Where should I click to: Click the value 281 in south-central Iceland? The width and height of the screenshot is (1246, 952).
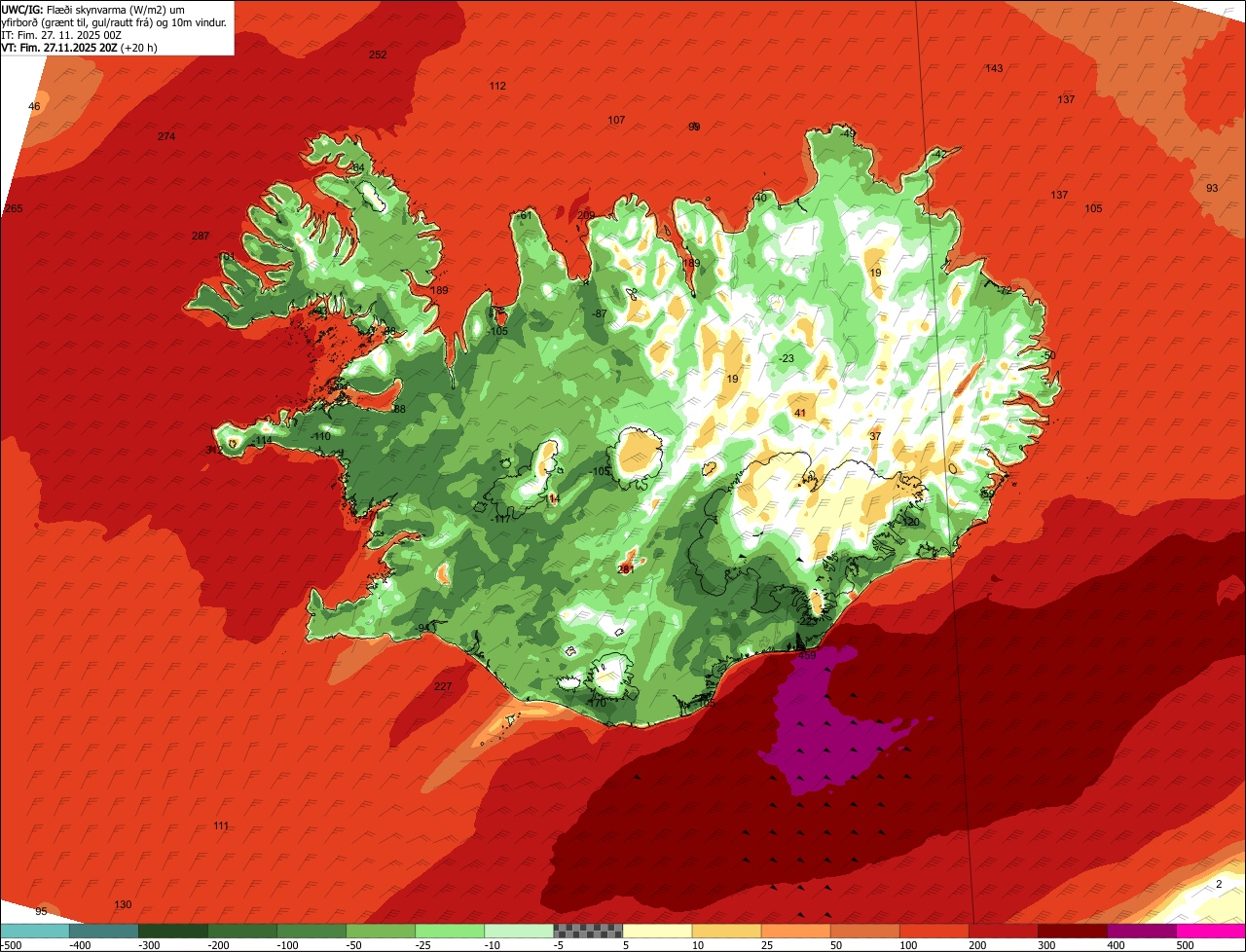click(626, 568)
